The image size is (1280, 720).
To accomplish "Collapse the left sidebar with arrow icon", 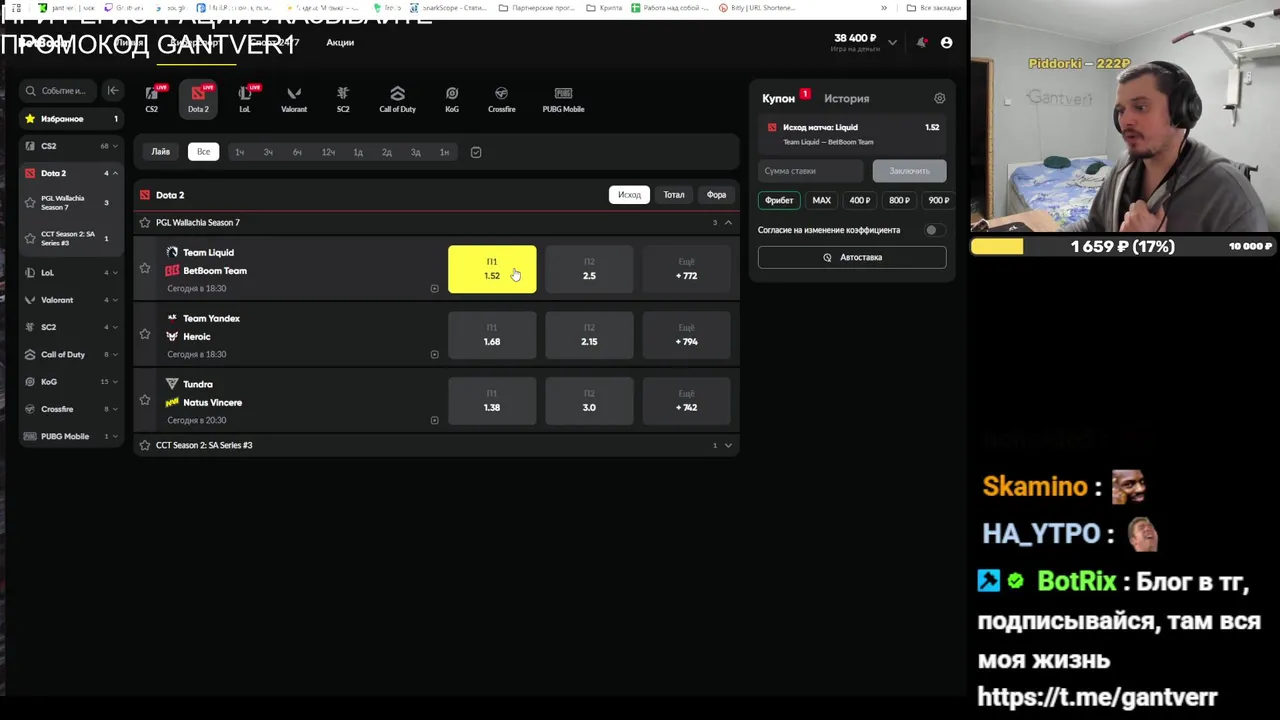I will [x=113, y=90].
